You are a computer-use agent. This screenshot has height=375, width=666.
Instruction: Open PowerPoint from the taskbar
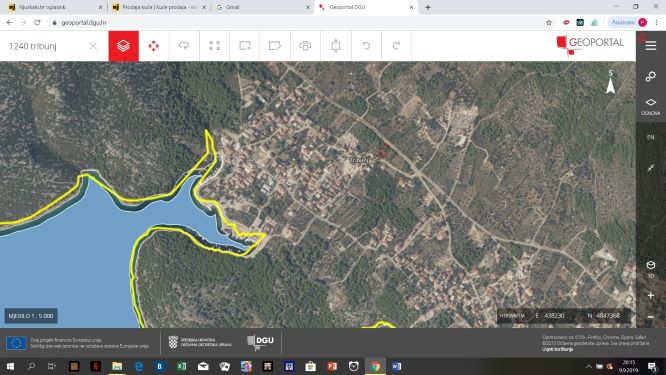332,366
